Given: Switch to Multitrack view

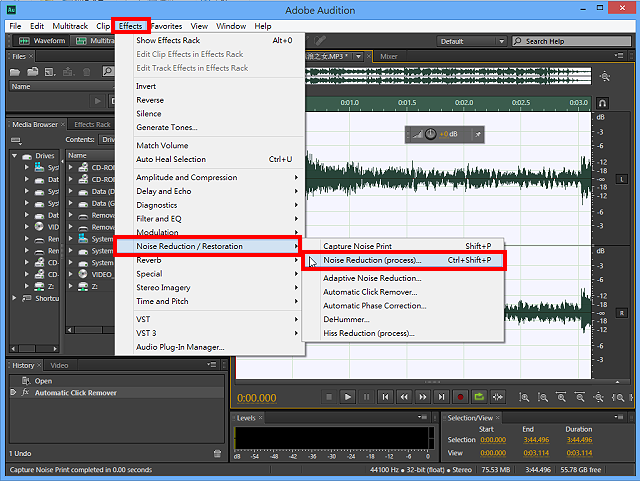Looking at the screenshot, I should [93, 41].
